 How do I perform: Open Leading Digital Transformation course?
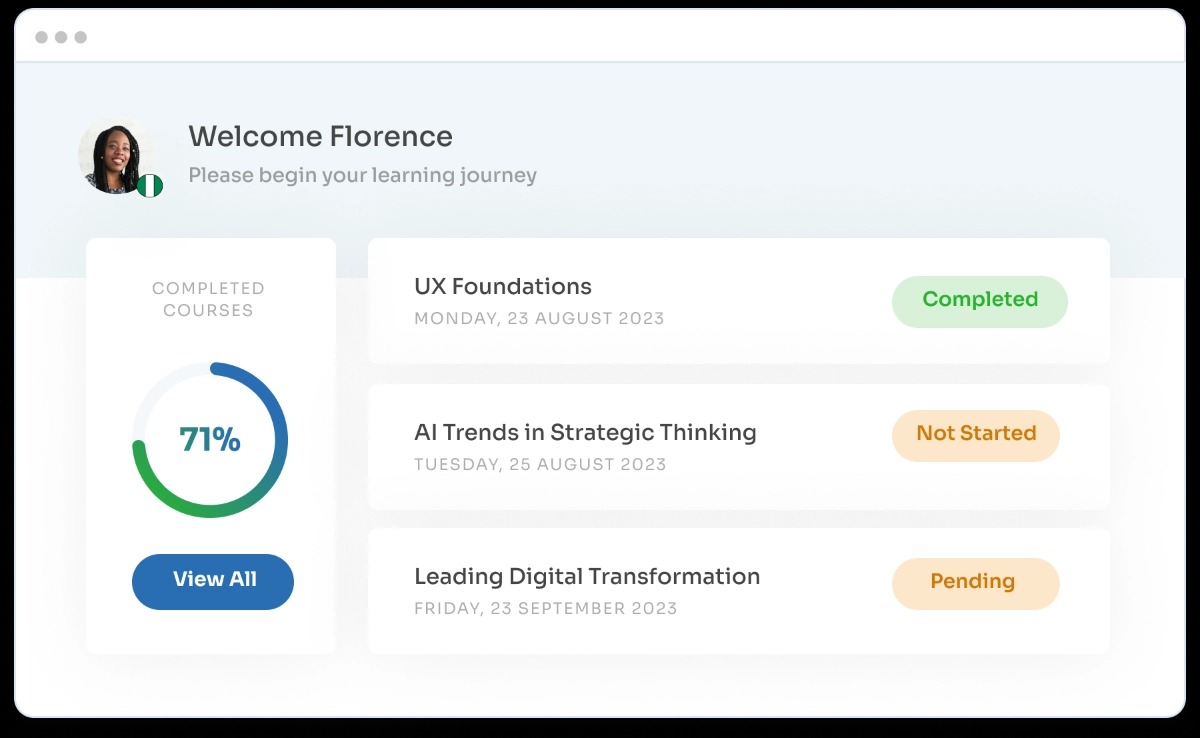tap(587, 577)
